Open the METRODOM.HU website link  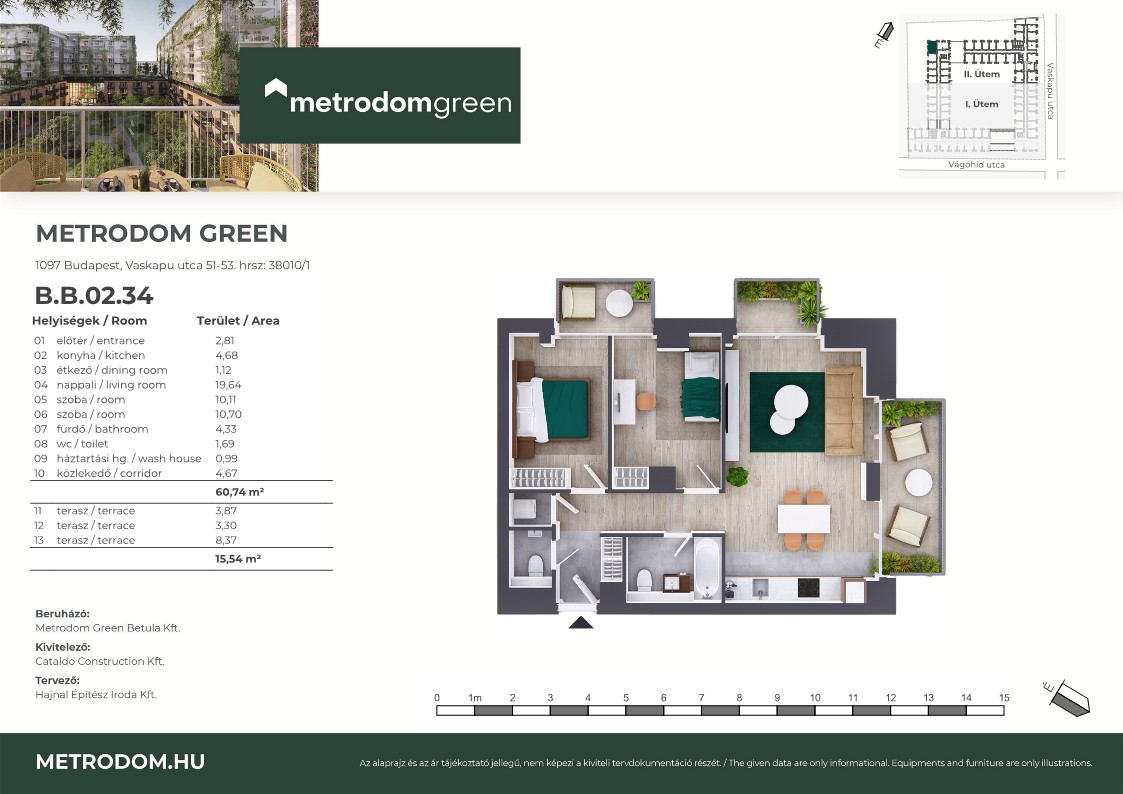120,761
